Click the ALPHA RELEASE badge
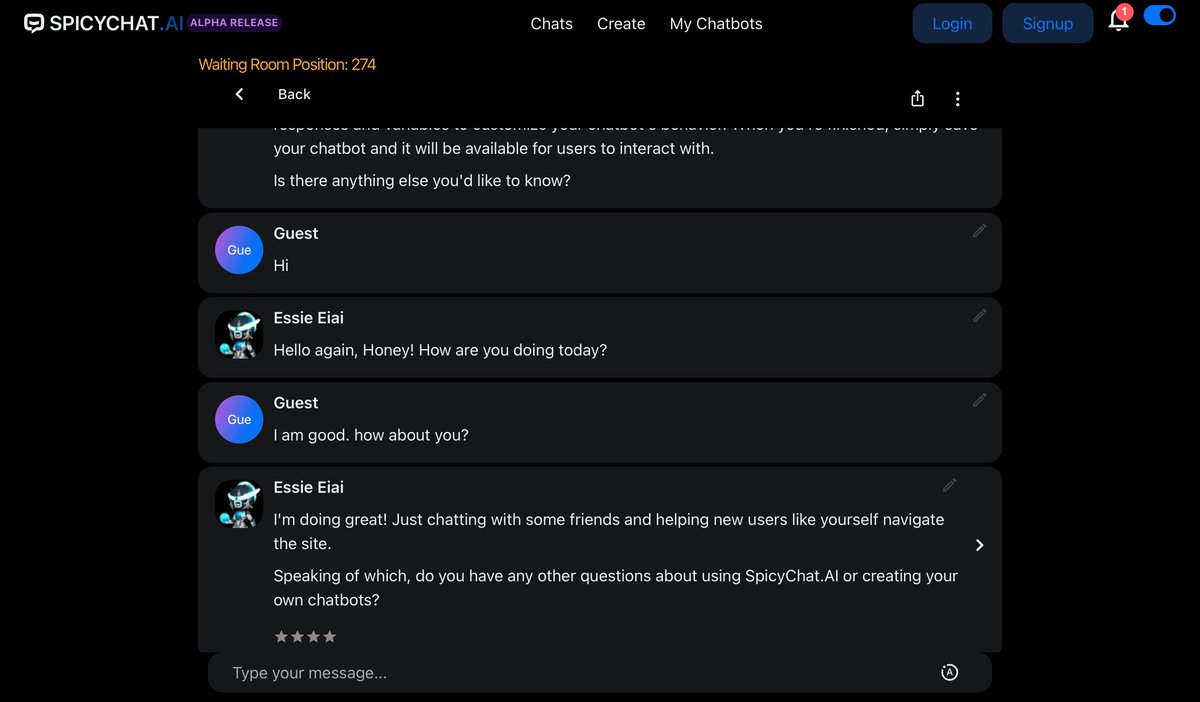Screen dimensions: 1200x702 pos(234,22)
